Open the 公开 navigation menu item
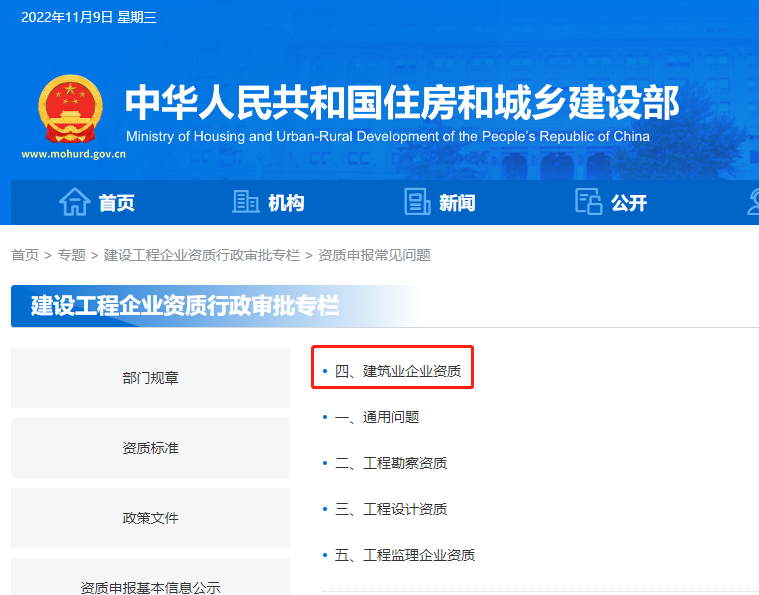This screenshot has width=759, height=595. point(629,203)
